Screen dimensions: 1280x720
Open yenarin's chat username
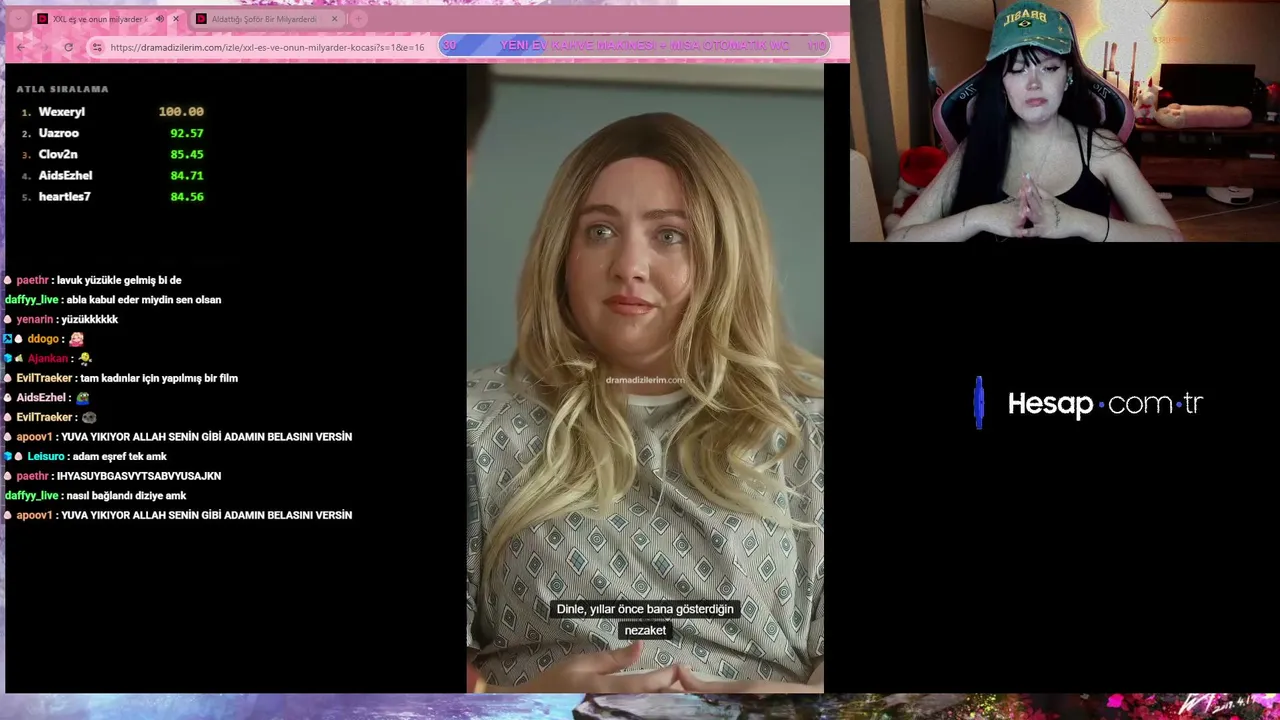click(x=35, y=319)
